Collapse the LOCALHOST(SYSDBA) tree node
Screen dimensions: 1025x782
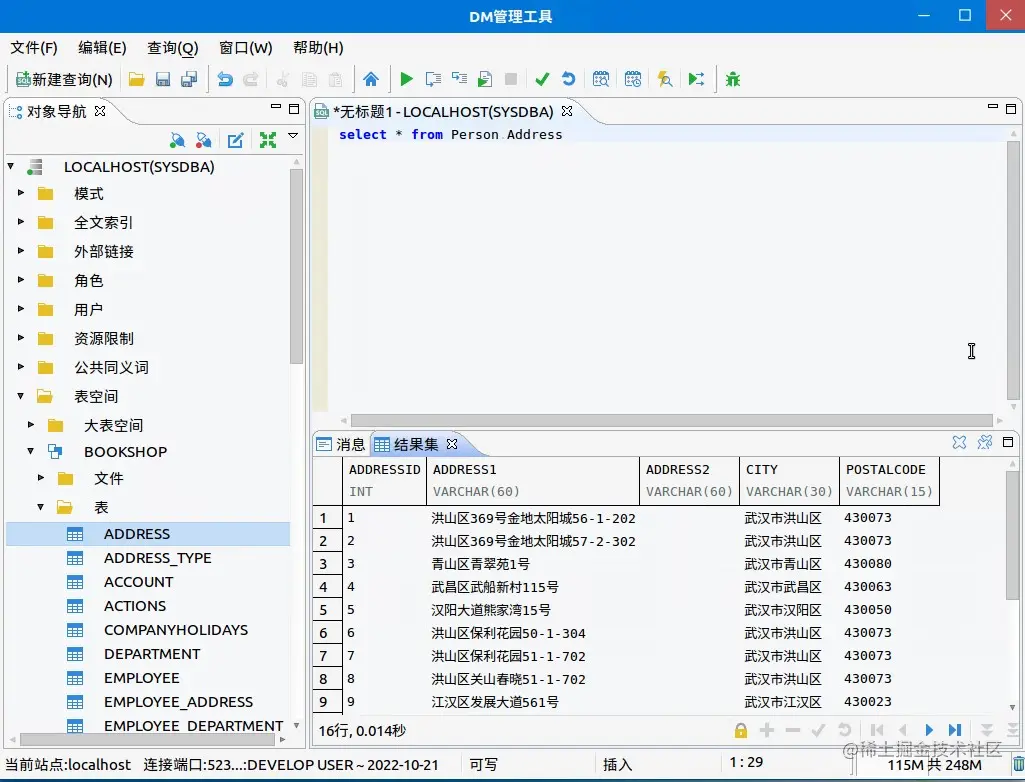(11, 167)
